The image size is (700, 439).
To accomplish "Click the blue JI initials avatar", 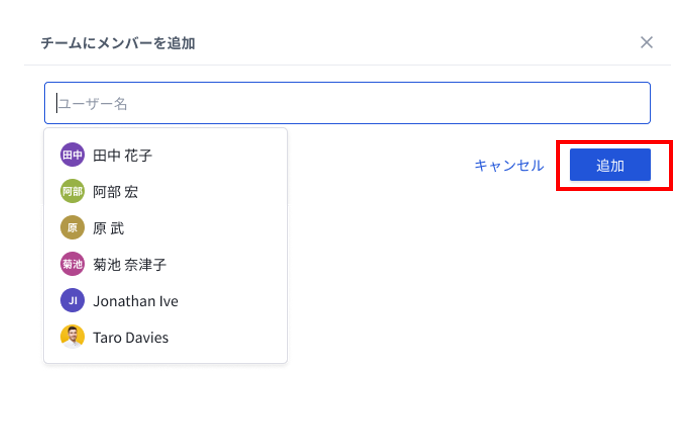I will pos(72,301).
